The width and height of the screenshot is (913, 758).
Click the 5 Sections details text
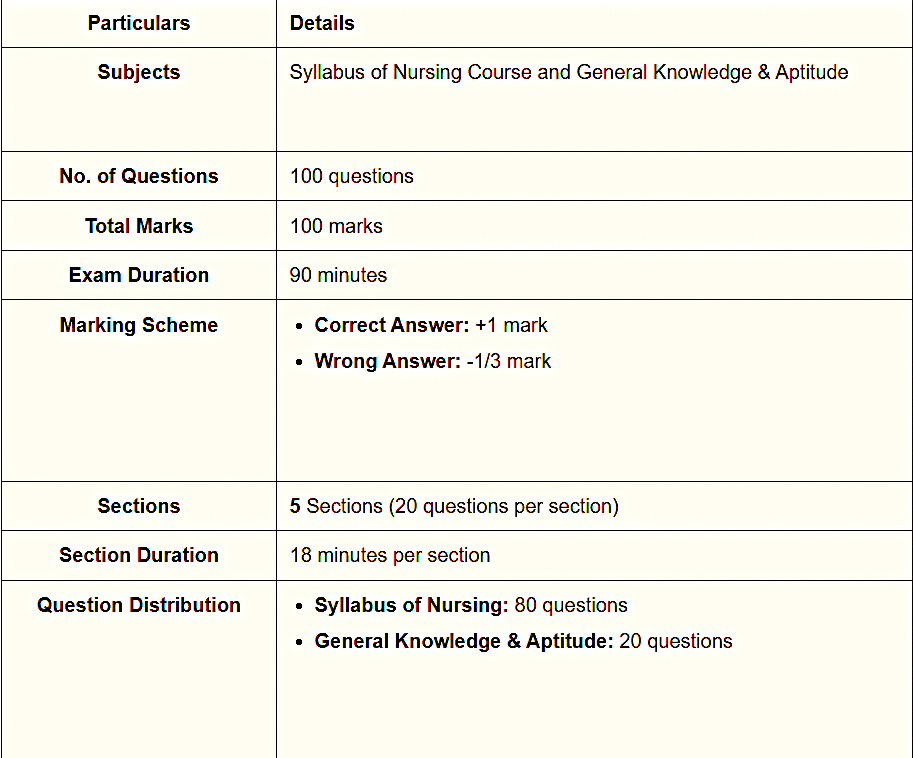pos(454,506)
